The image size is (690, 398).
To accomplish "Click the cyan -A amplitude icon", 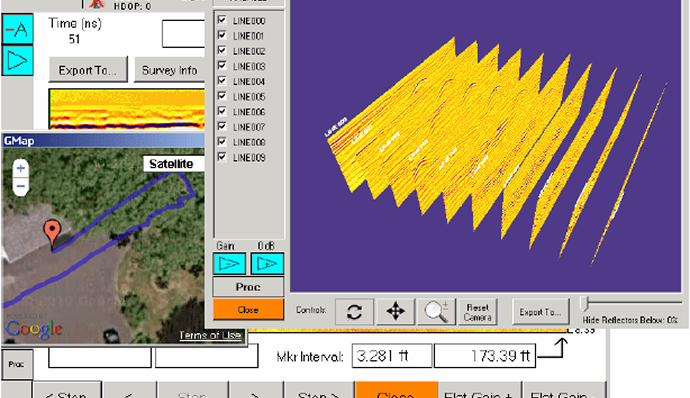I will click(x=18, y=29).
